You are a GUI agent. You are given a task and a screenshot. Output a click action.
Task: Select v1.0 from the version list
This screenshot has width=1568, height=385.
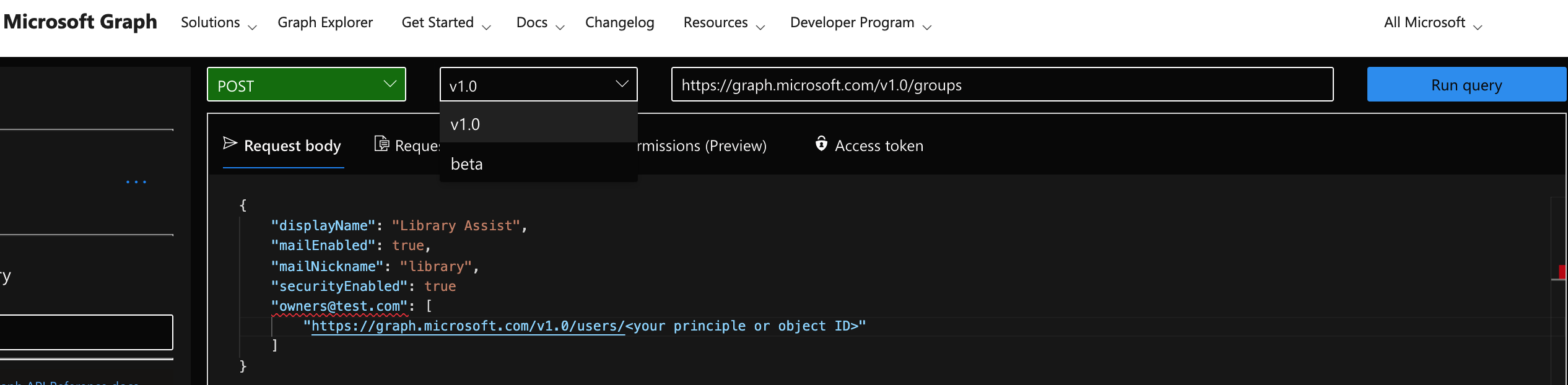click(x=538, y=124)
